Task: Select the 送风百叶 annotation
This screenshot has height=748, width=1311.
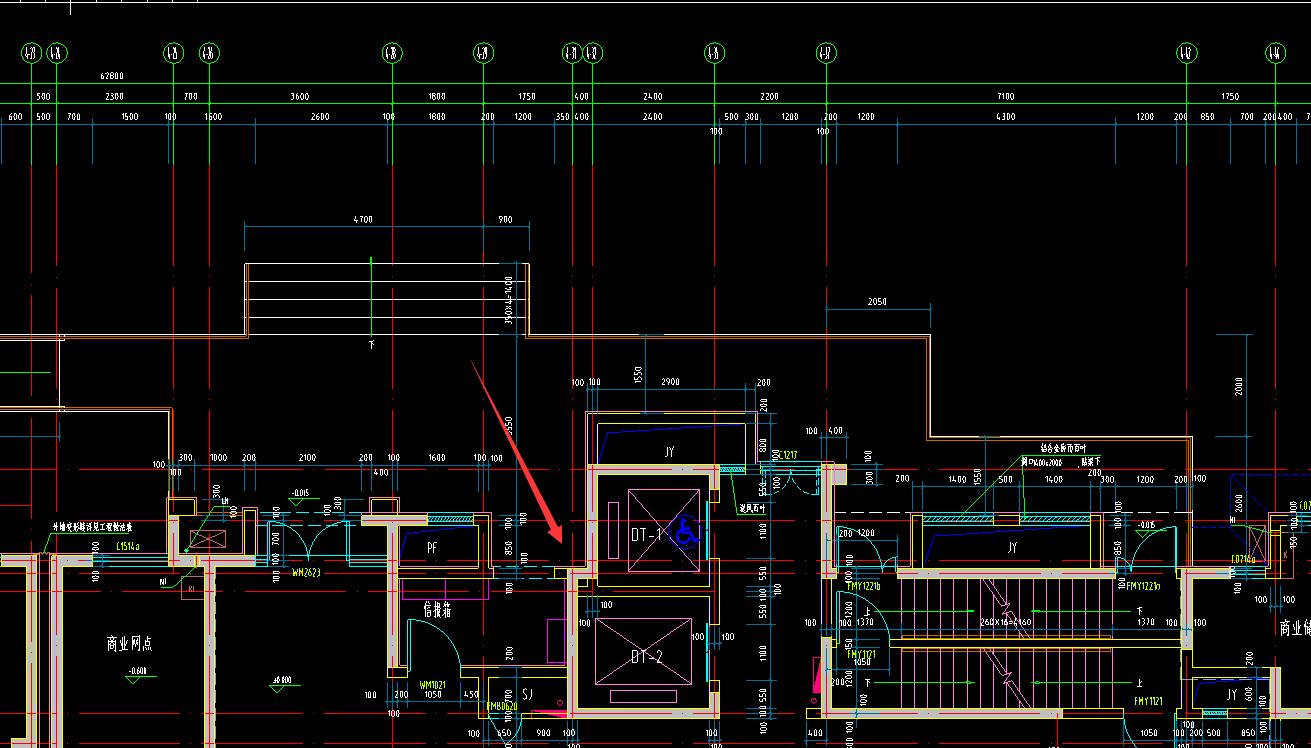Action: point(752,509)
